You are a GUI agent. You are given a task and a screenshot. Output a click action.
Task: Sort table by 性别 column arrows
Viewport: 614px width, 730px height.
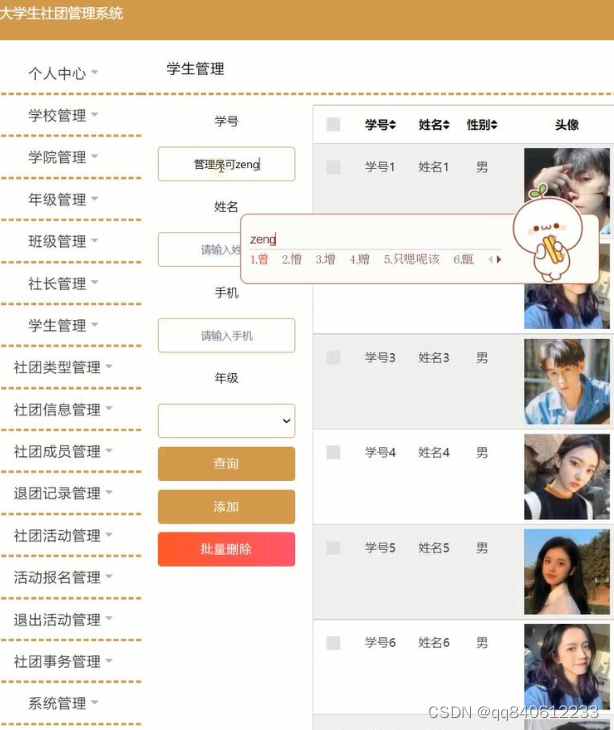494,125
